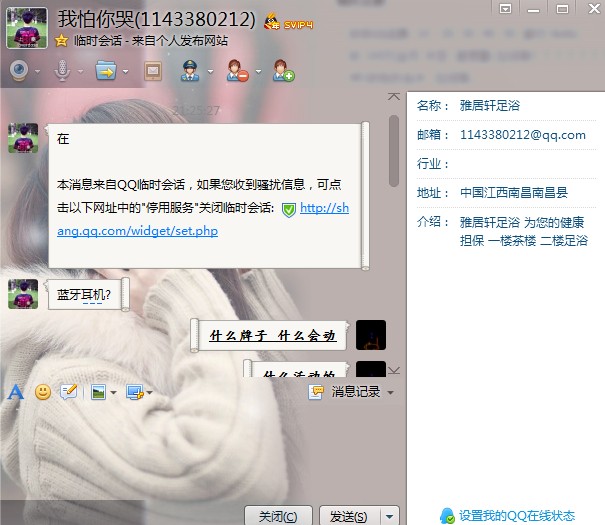
Task: Click the note with pencil icon
Action: [x=69, y=392]
